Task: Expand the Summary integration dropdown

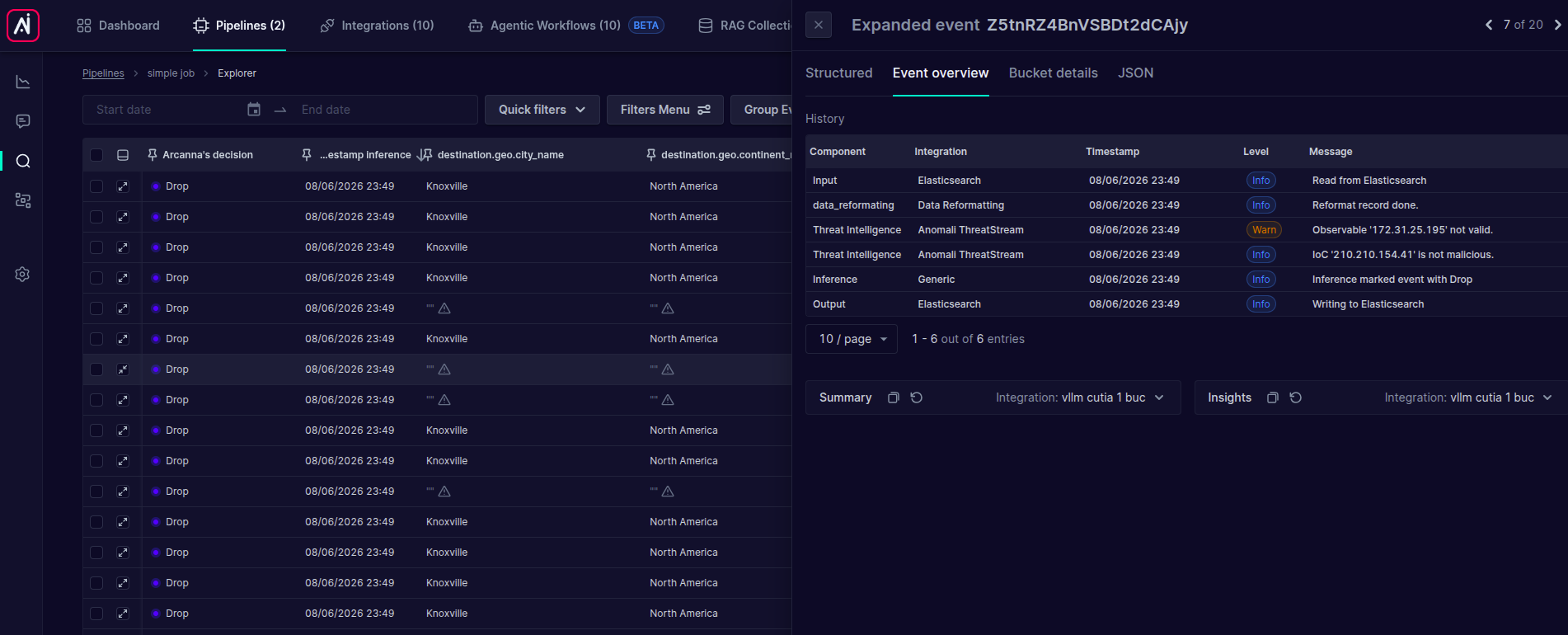Action: tap(1080, 397)
